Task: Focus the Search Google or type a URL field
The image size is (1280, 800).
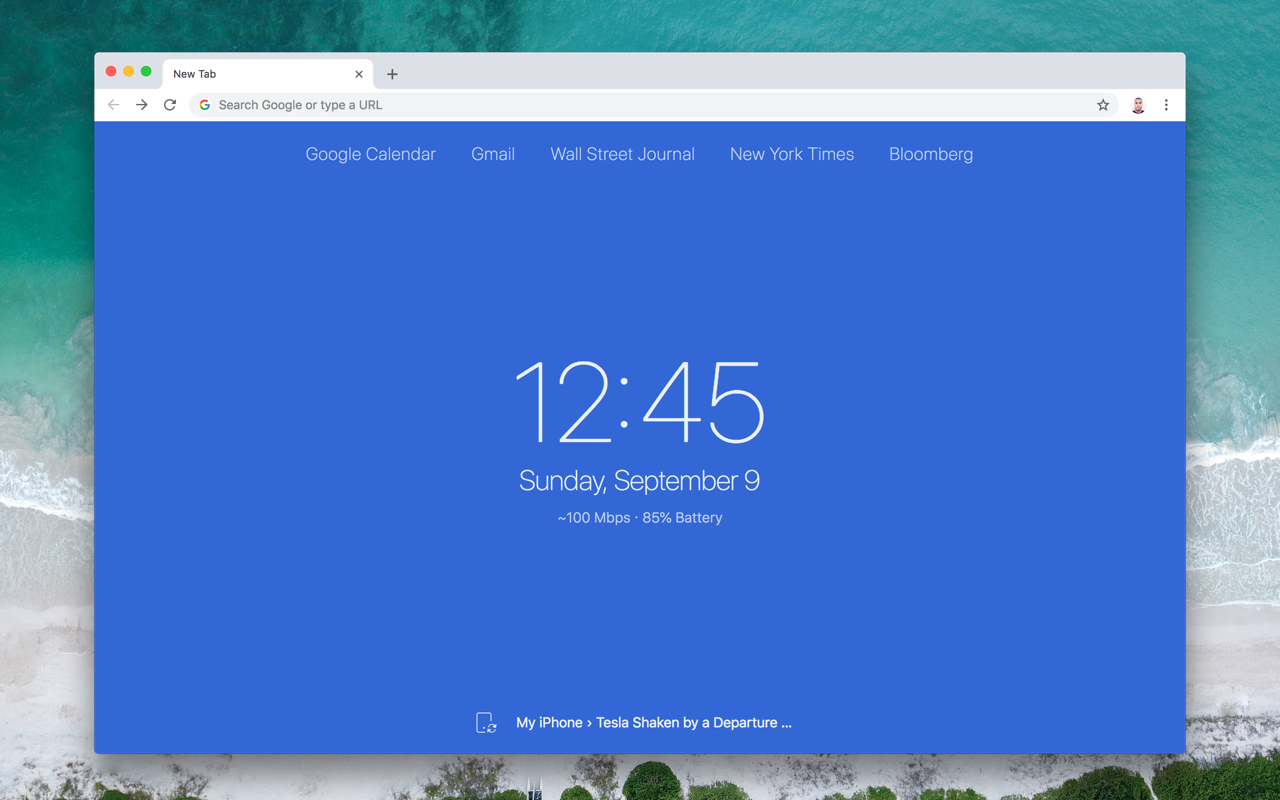Action: pyautogui.click(x=655, y=105)
